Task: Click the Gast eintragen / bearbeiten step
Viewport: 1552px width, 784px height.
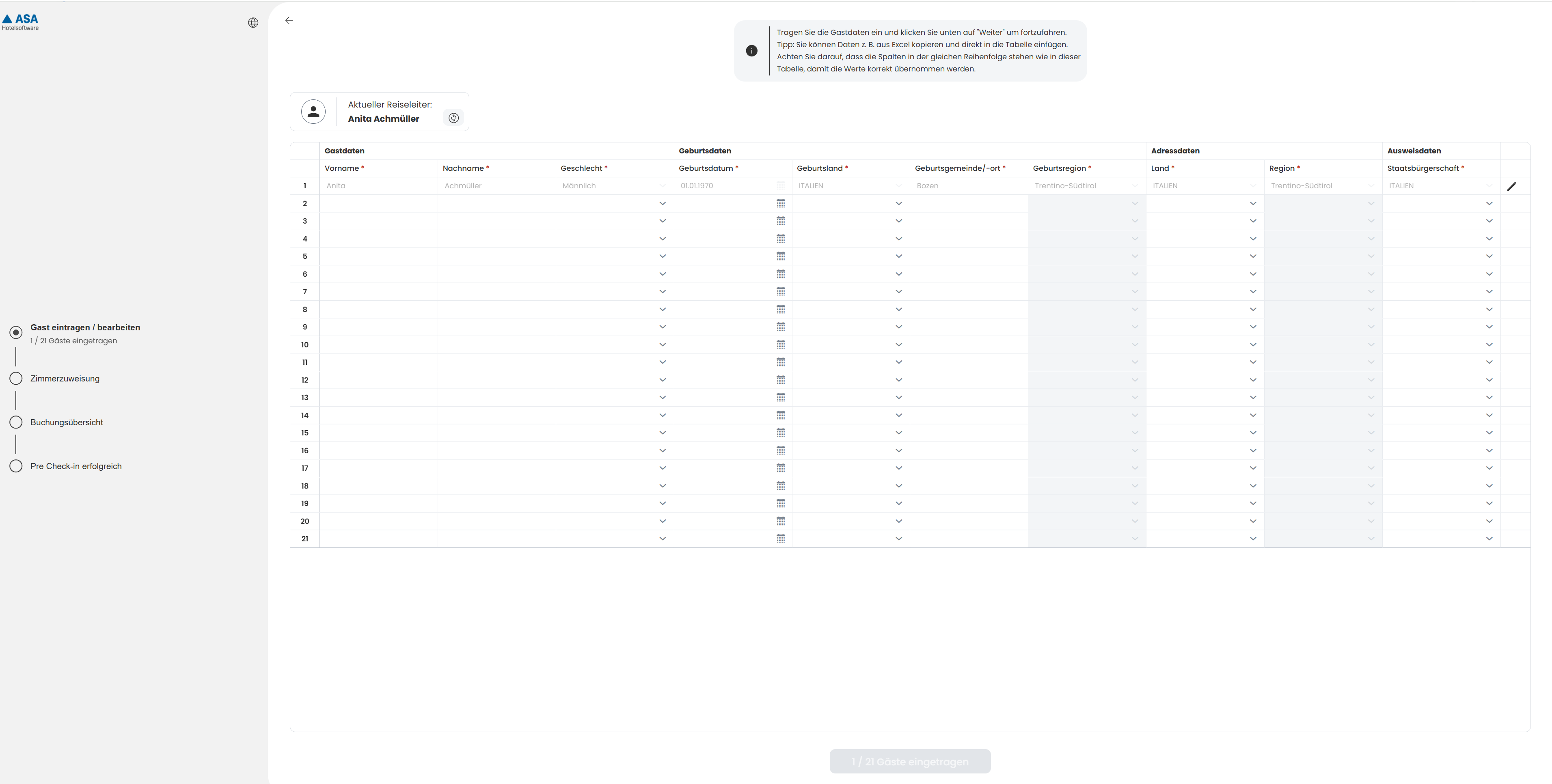Action: pyautogui.click(x=85, y=327)
